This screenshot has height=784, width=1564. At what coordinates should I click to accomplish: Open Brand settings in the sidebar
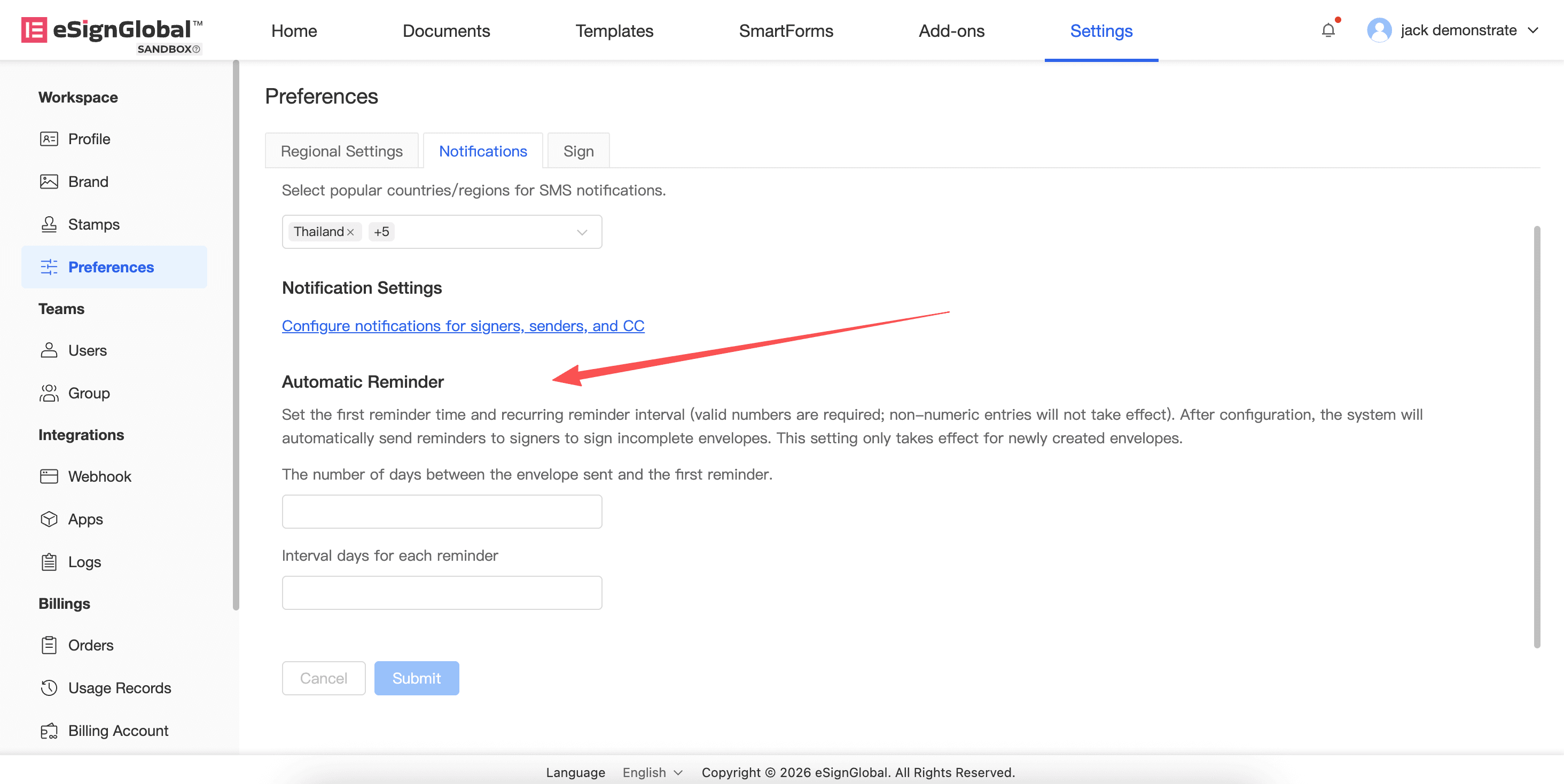[88, 182]
